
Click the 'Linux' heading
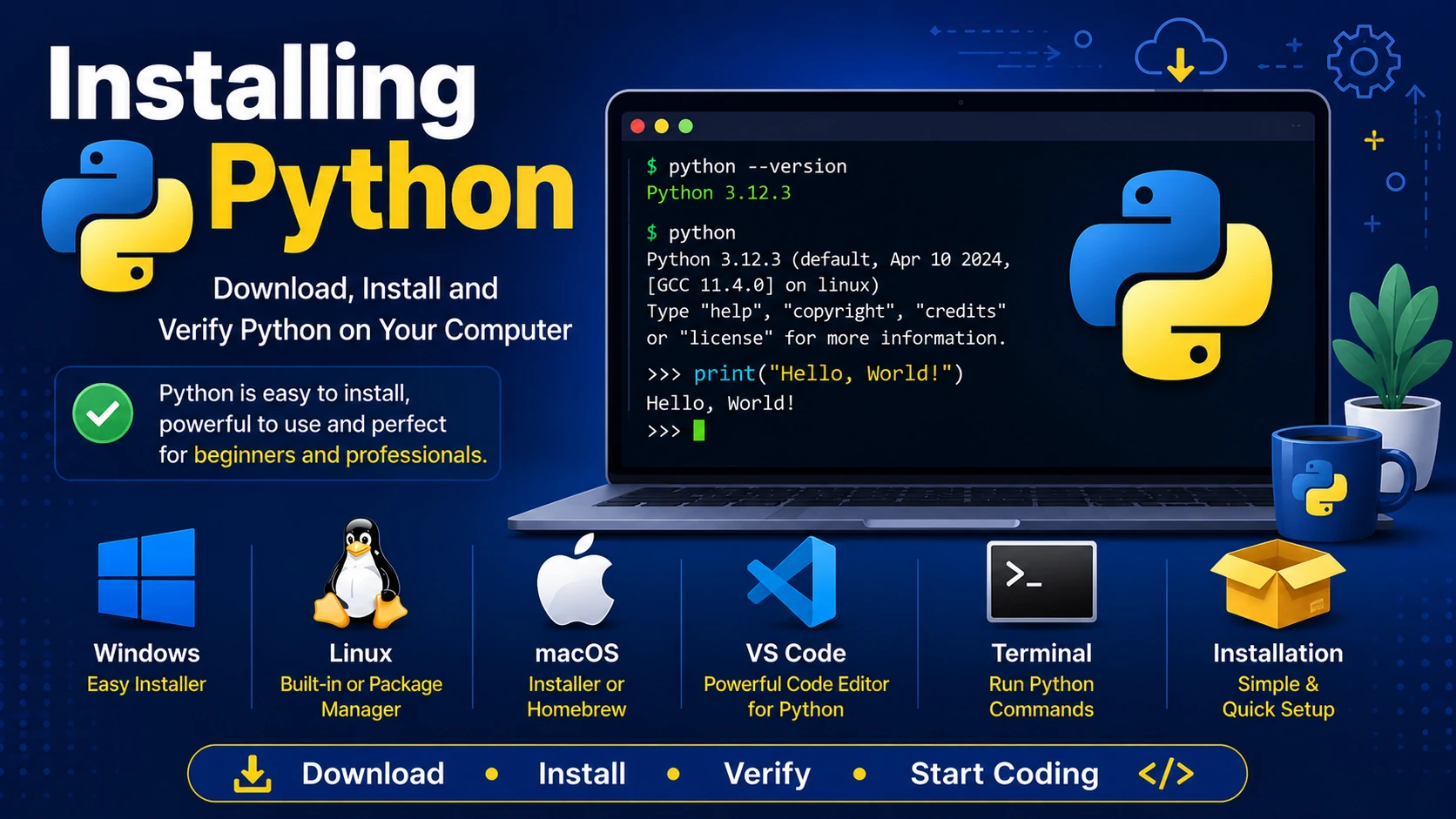pyautogui.click(x=361, y=653)
